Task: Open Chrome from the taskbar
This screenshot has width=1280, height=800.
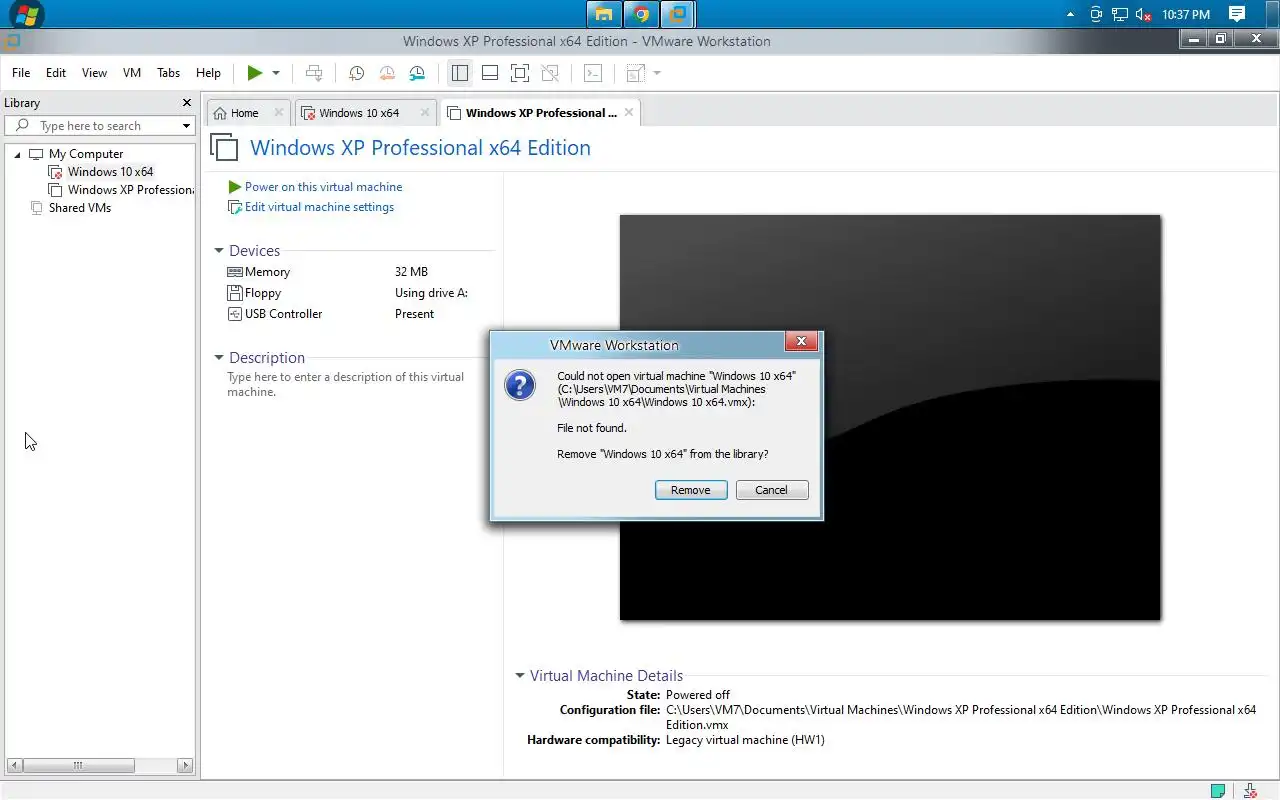Action: [641, 14]
